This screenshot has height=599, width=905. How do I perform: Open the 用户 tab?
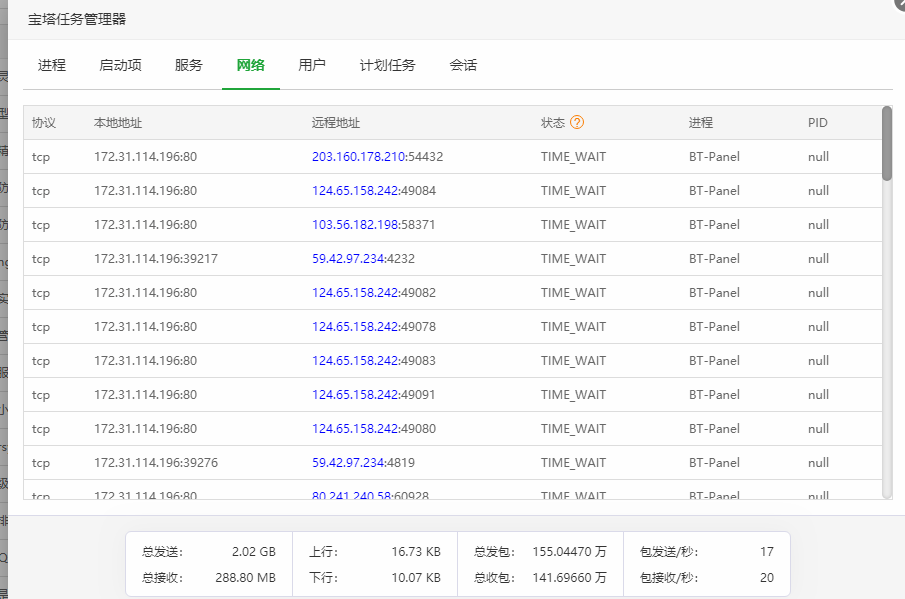coord(312,65)
